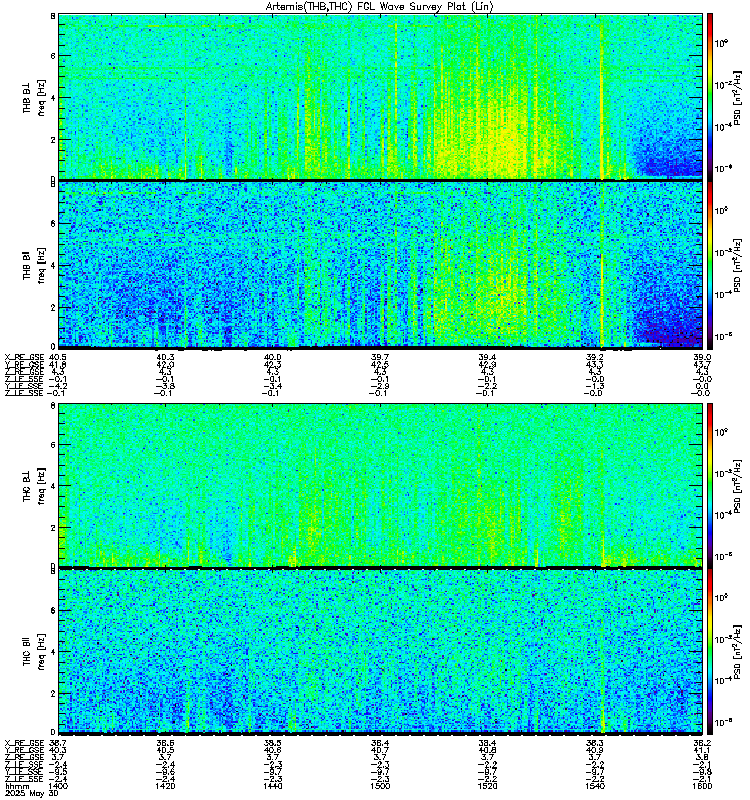Click the PSD color bar beside THC B∥ panel
Image resolution: width=750 pixels, height=800 pixels.
[710, 651]
